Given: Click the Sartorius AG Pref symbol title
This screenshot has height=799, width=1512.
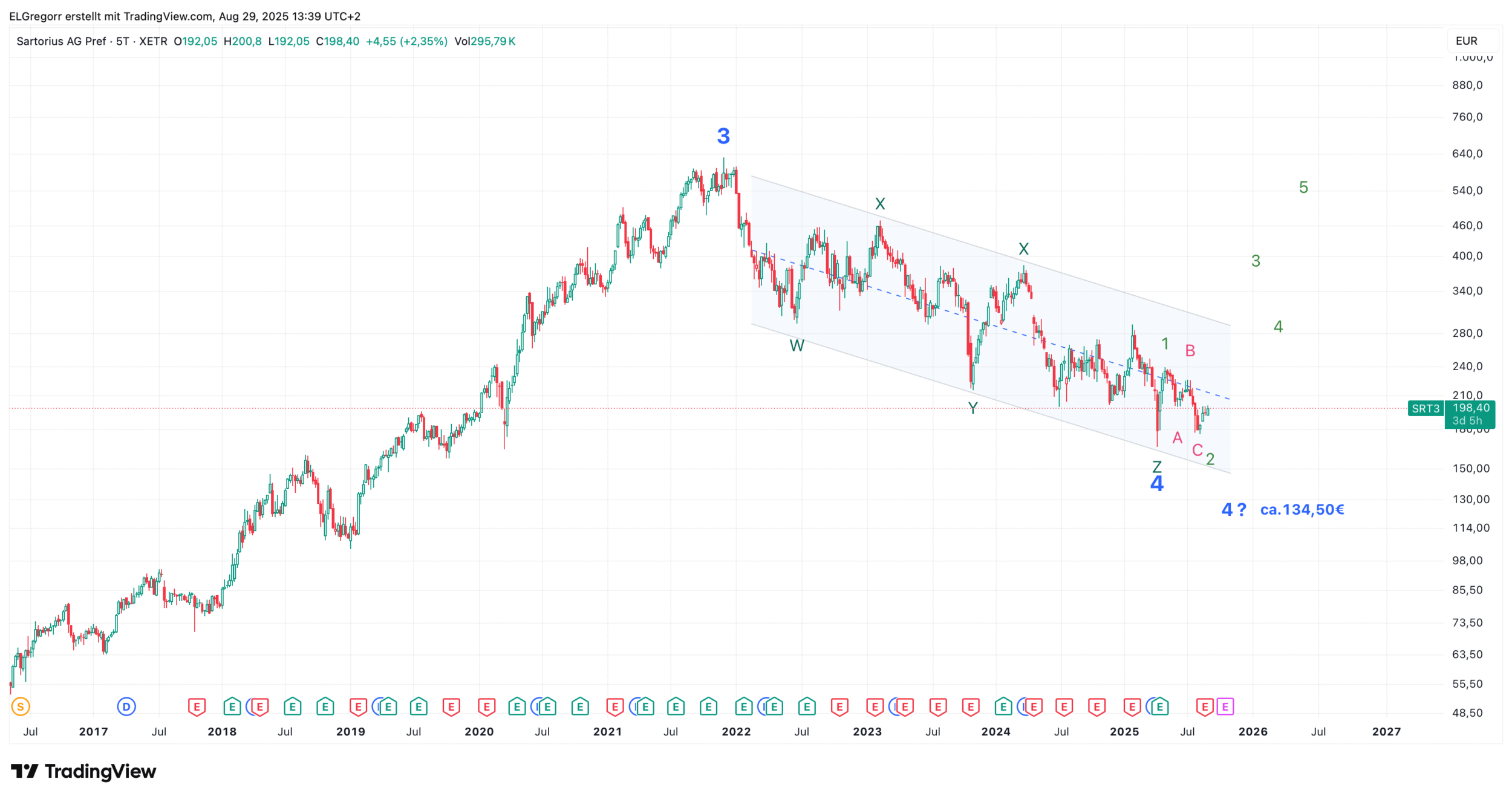Looking at the screenshot, I should tap(61, 42).
